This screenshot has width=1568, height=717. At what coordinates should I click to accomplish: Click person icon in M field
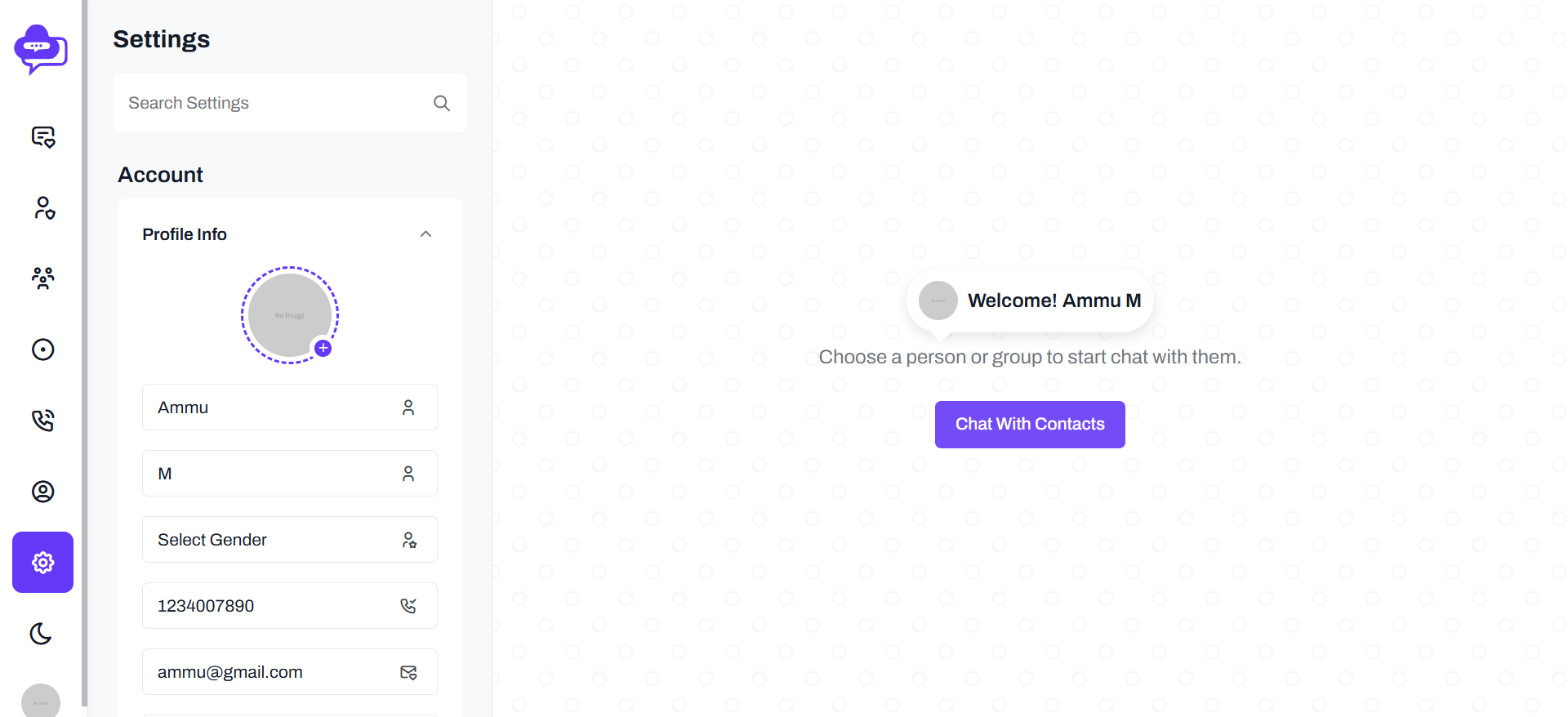tap(408, 474)
